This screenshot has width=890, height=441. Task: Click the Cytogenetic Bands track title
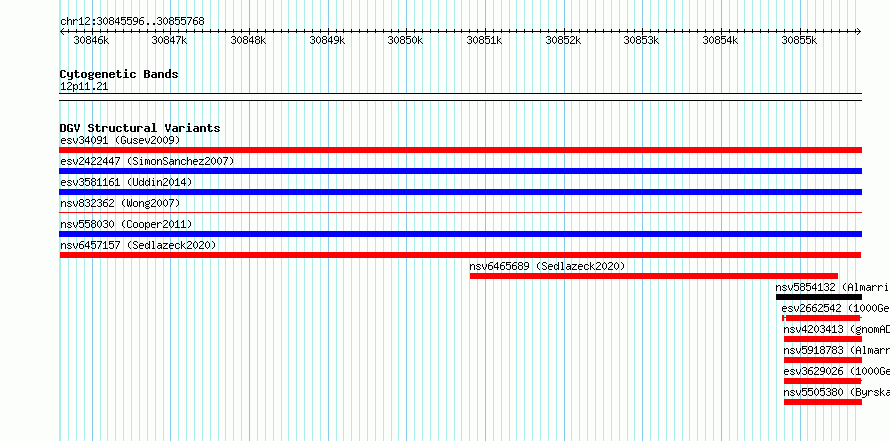(119, 74)
